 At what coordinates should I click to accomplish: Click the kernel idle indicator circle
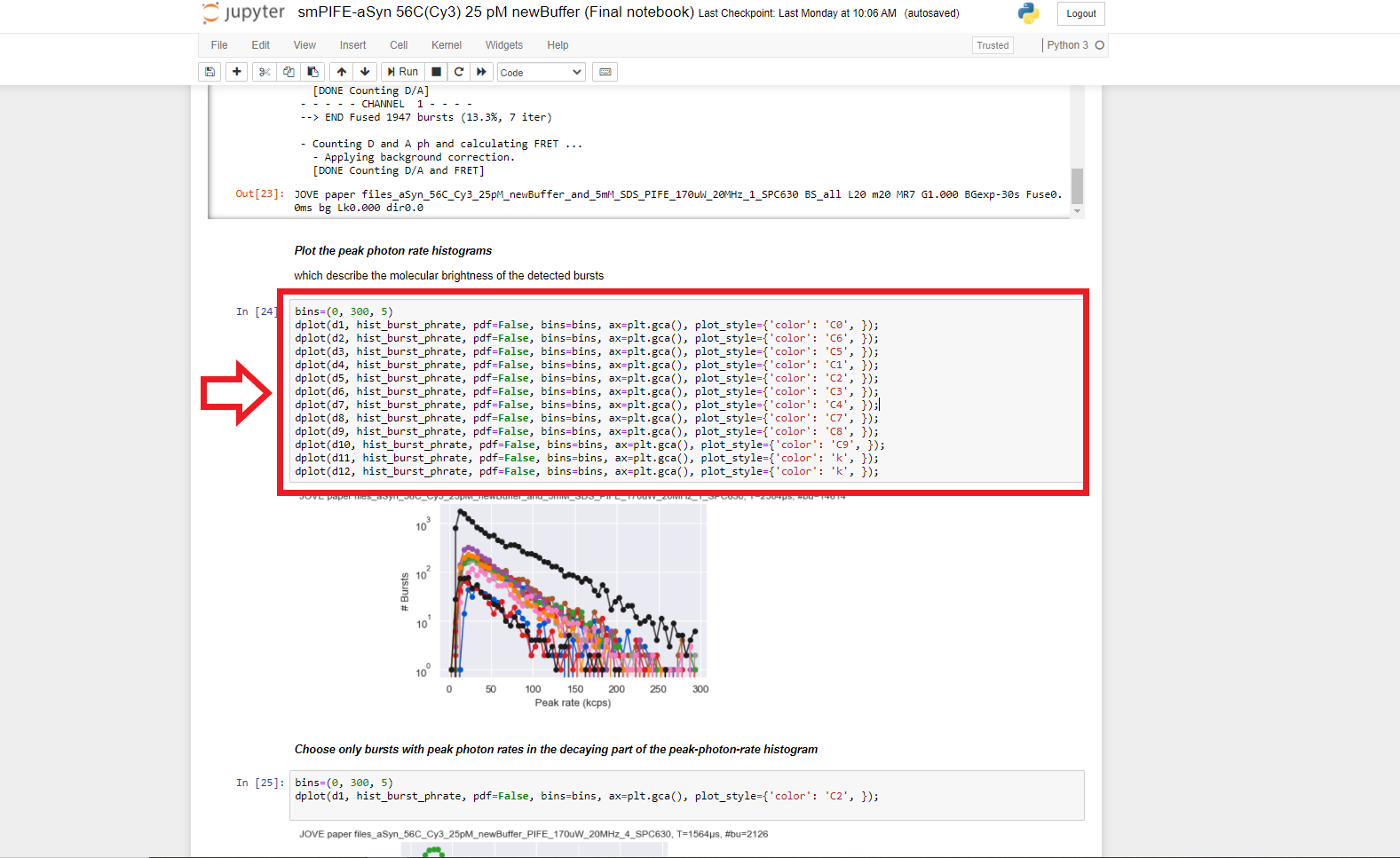point(1100,45)
